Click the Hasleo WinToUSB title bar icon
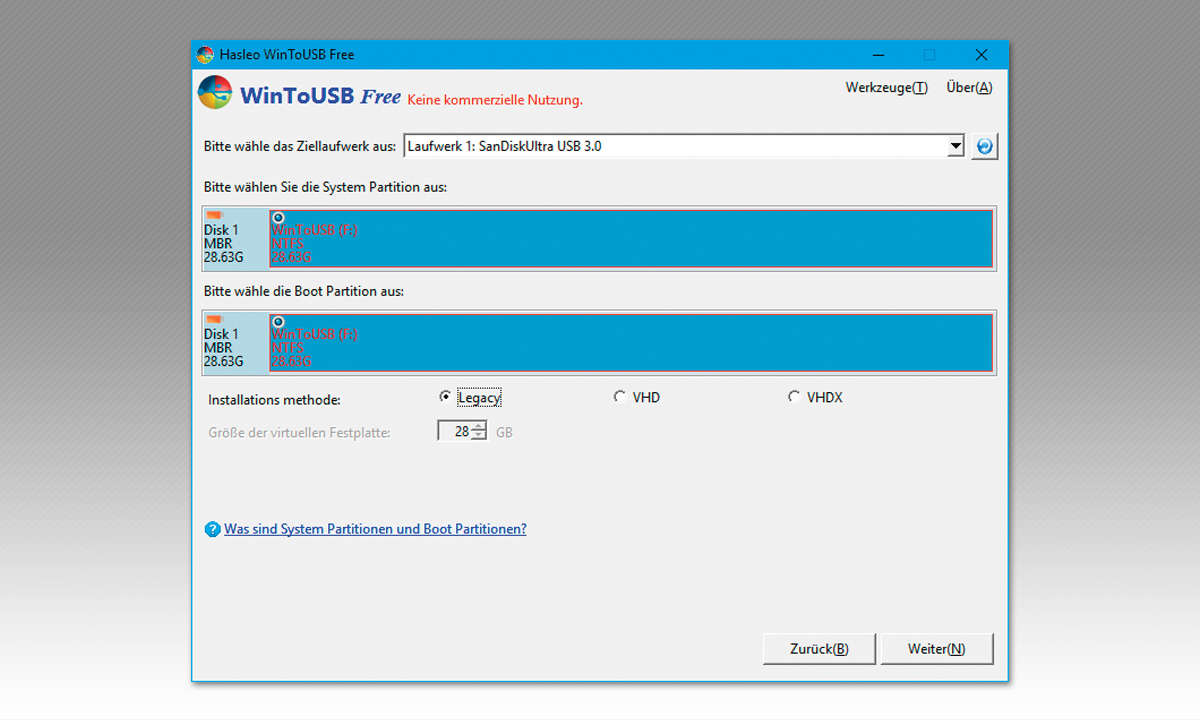1200x720 pixels. pyautogui.click(x=205, y=55)
